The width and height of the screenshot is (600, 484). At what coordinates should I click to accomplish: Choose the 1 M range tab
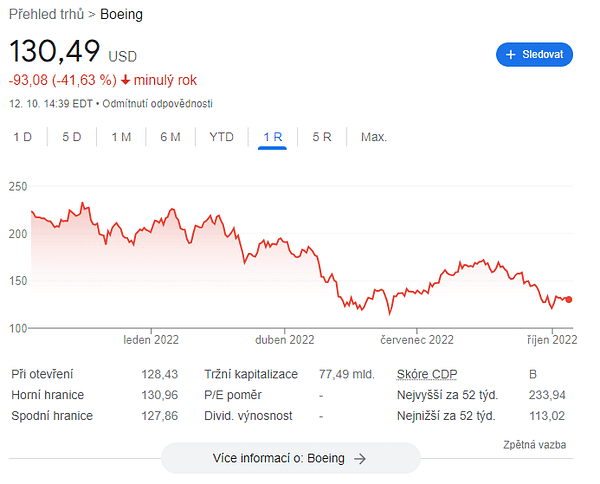(x=121, y=137)
